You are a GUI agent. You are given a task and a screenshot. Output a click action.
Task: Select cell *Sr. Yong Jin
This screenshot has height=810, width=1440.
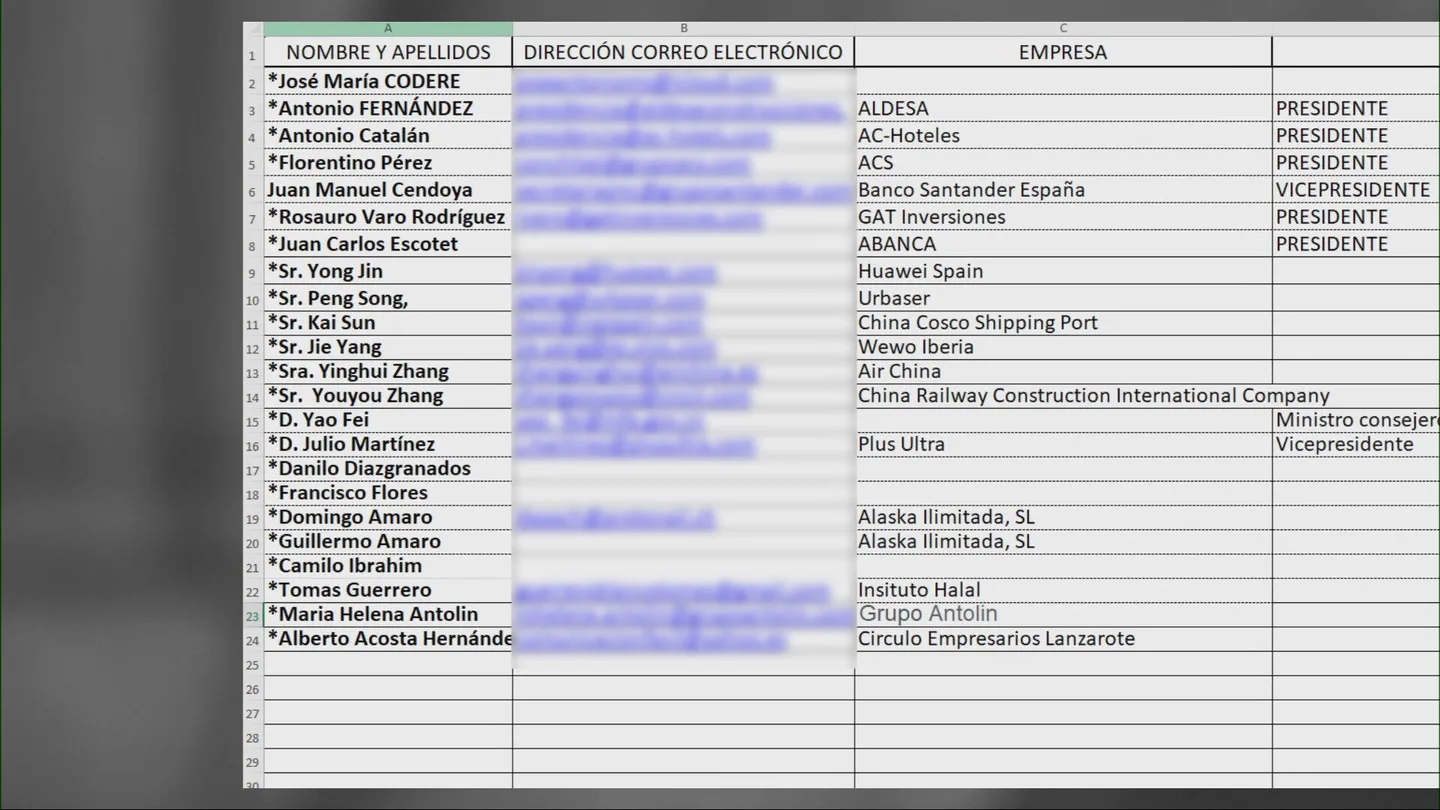[x=388, y=270]
